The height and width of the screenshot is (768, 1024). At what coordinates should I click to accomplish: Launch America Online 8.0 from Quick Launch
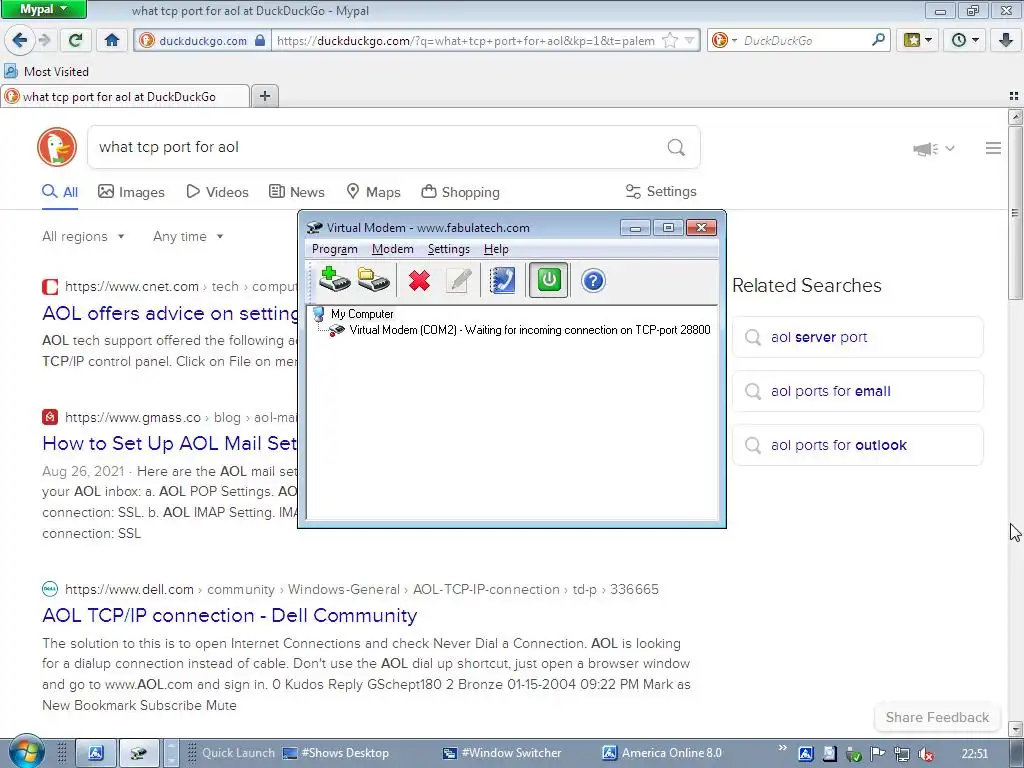pos(662,753)
